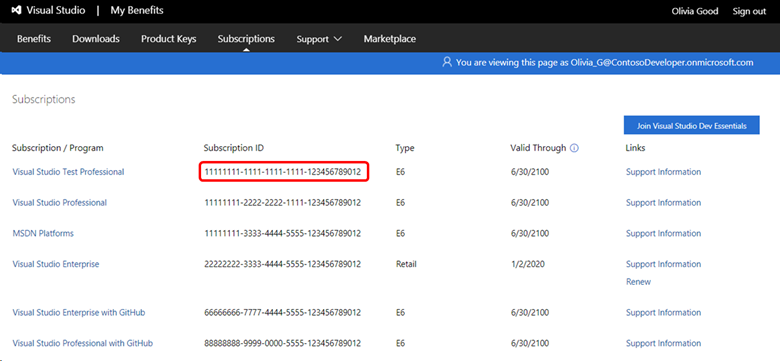Click the Olivia_G@ContosoDeveloper email banner text
This screenshot has width=780, height=361.
click(604, 63)
